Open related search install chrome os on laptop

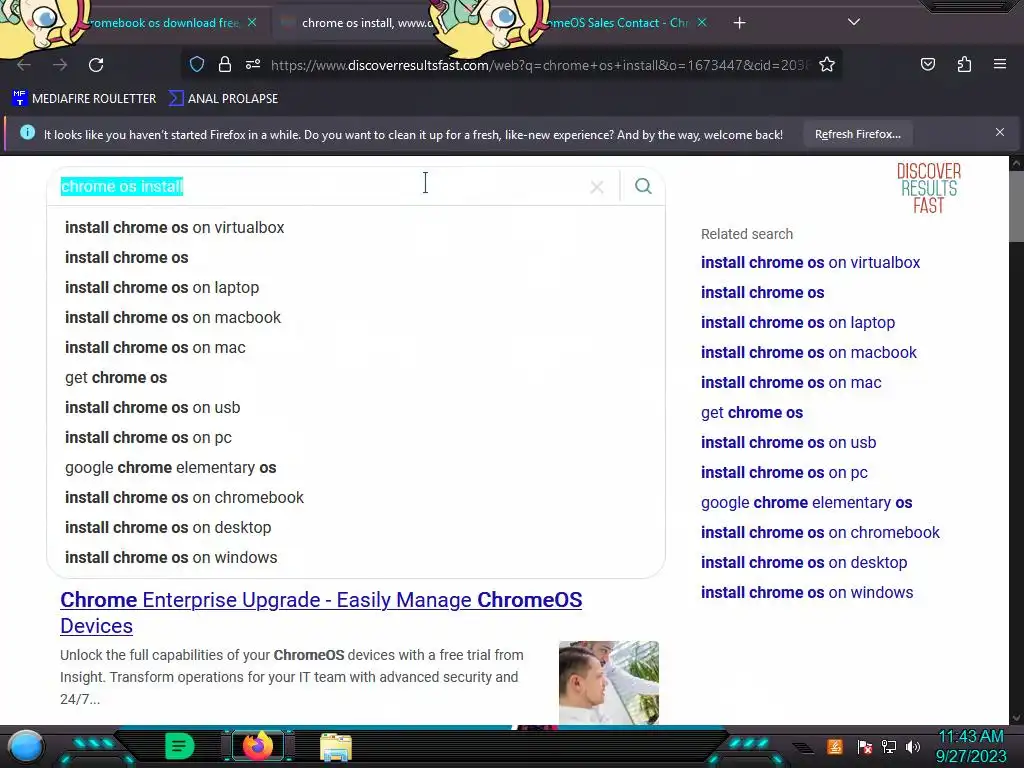(797, 323)
